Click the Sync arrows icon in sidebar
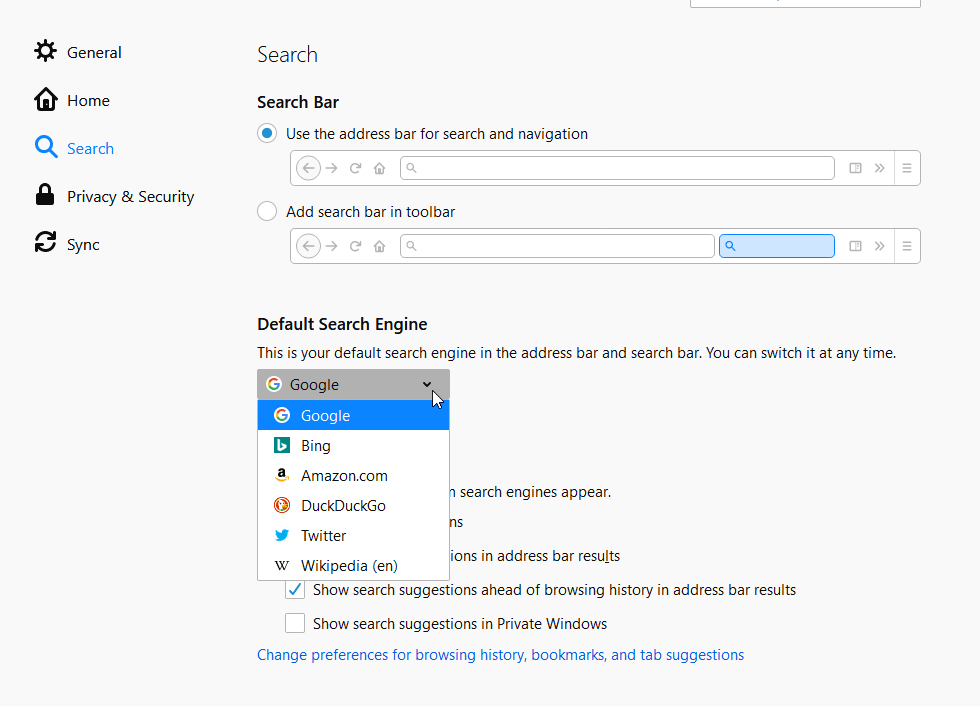 coord(45,242)
